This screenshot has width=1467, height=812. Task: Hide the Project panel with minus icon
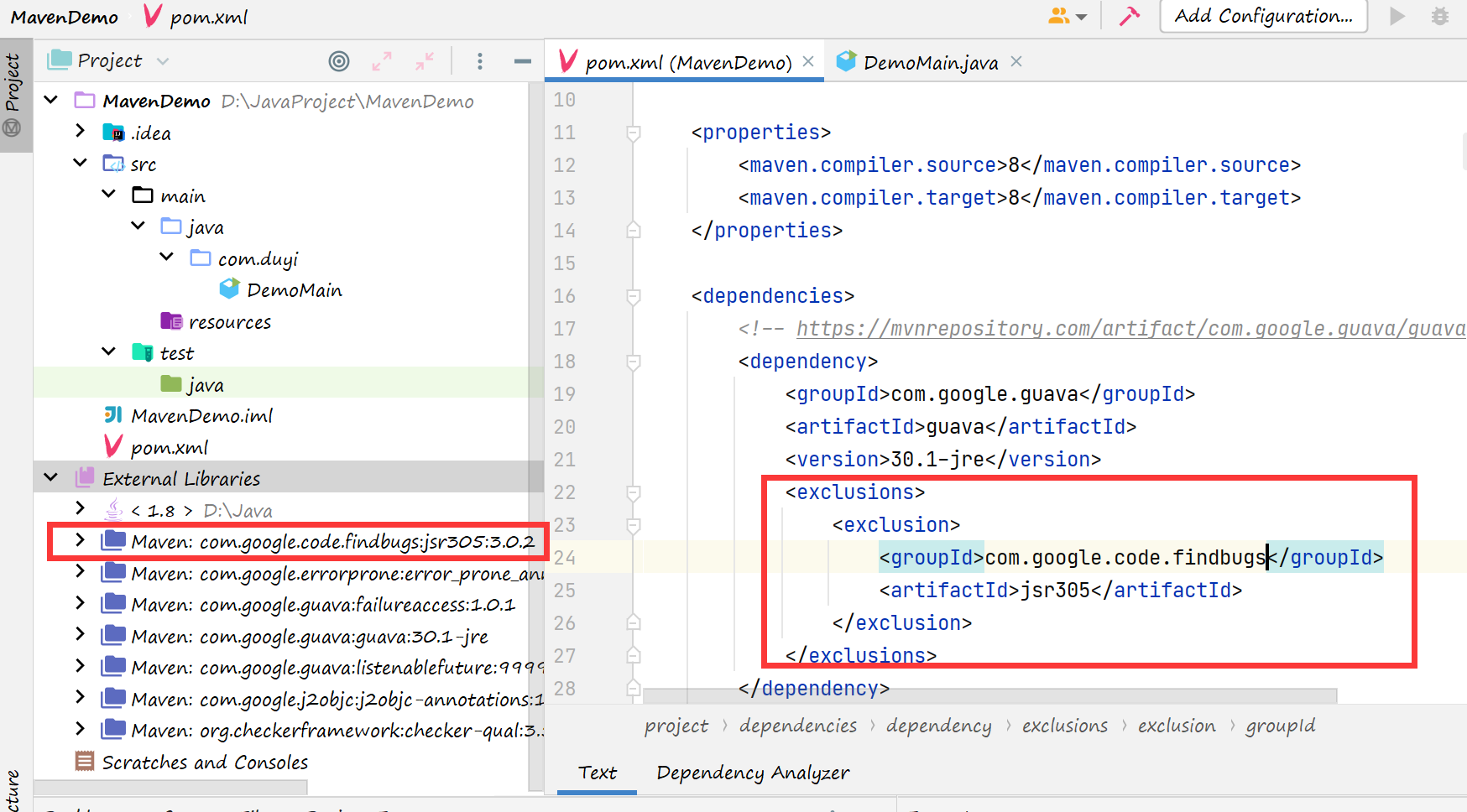tap(523, 60)
